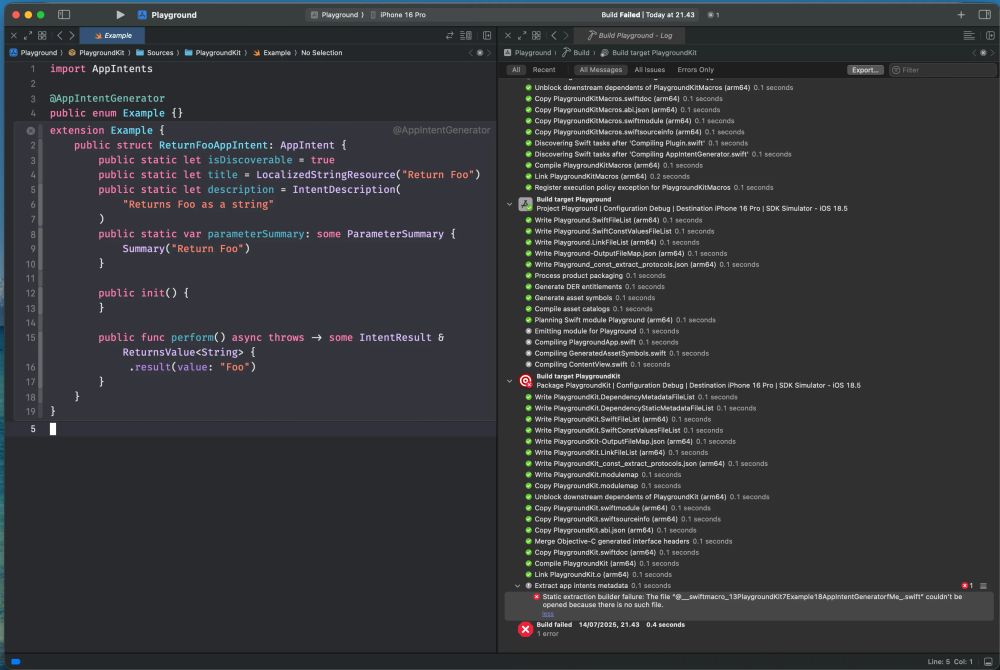Select the Example editor tab
Screen dimensions: 1000x670
point(113,36)
